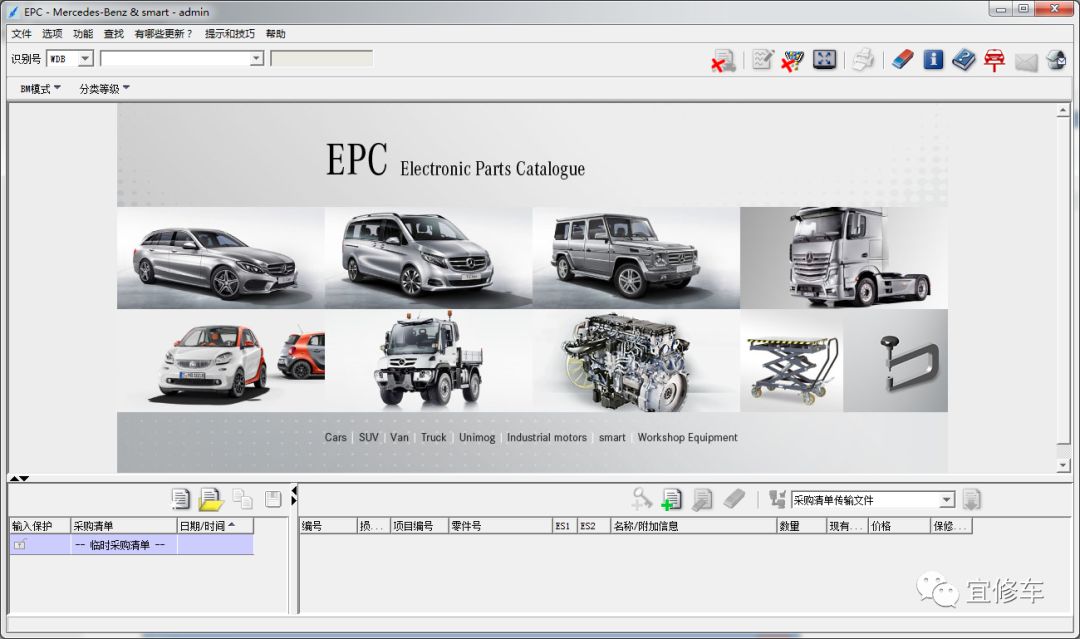Open the 帮助 menu
The width and height of the screenshot is (1080, 639).
tap(276, 34)
